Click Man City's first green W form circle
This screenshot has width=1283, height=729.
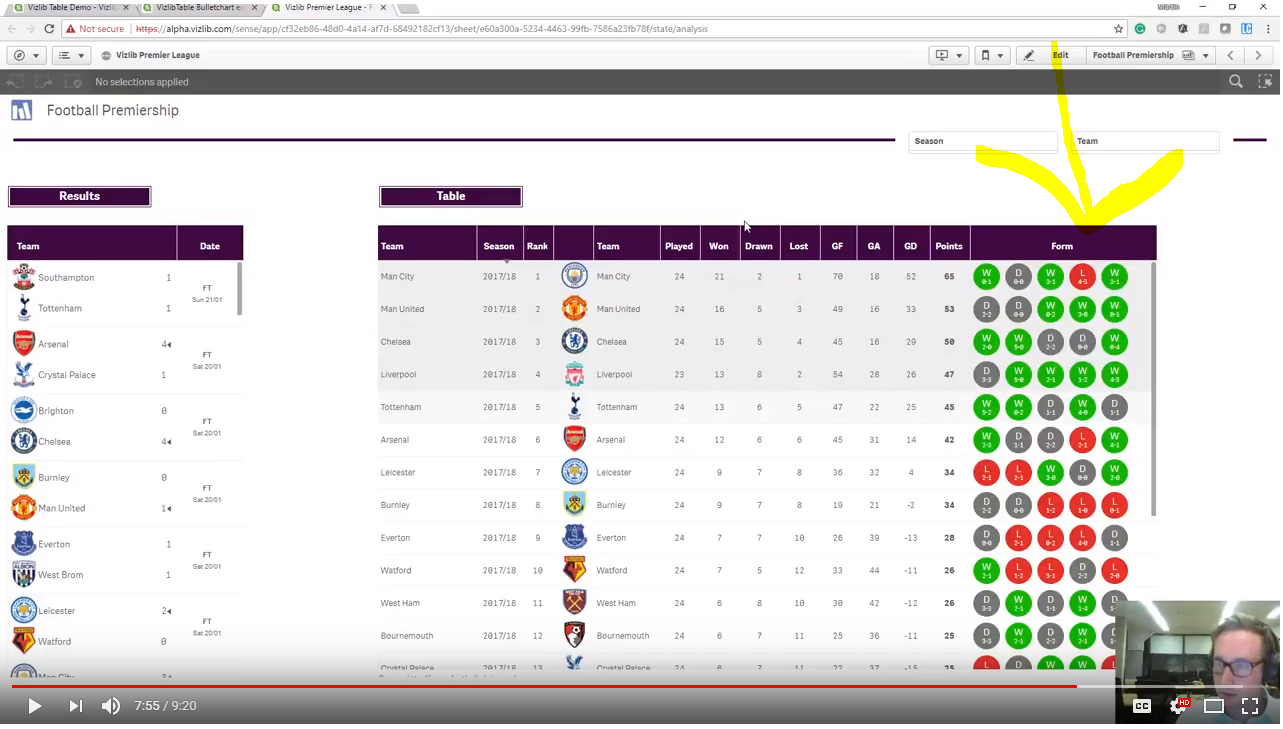[986, 276]
